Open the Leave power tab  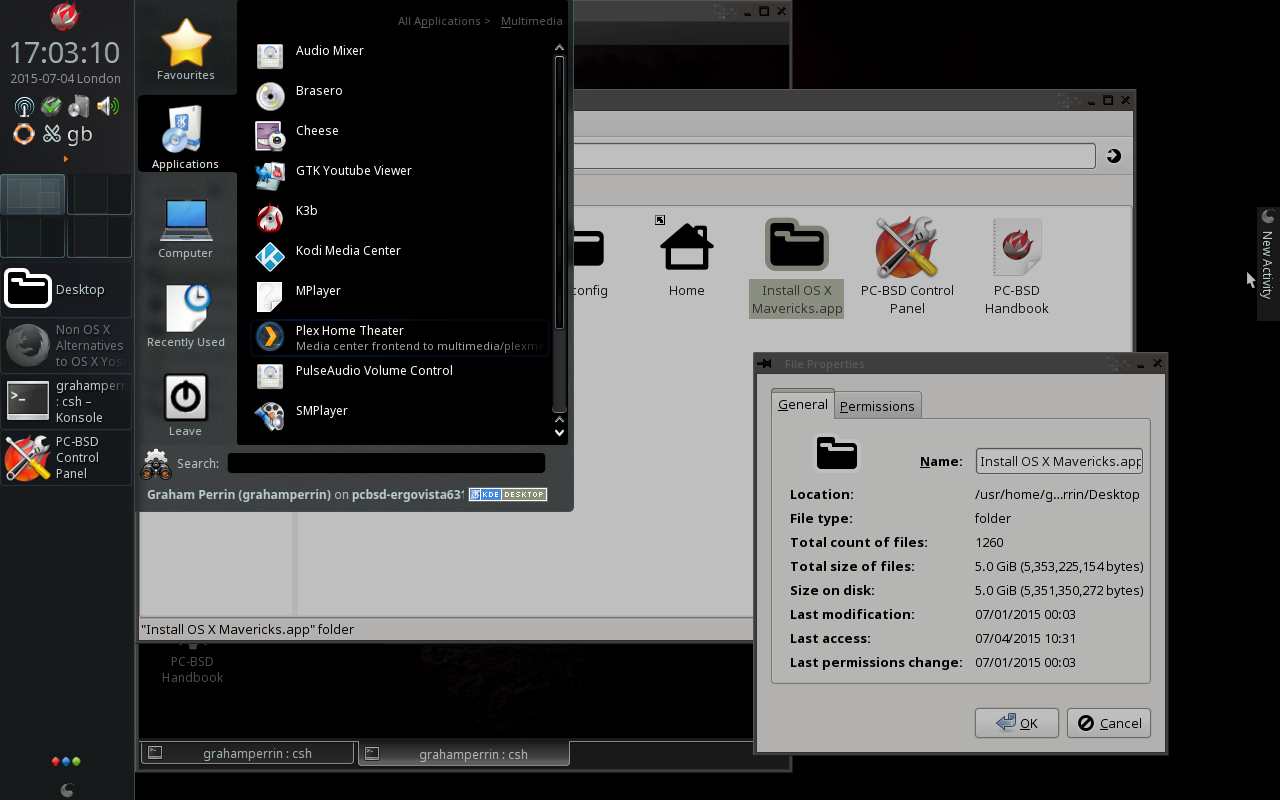point(186,404)
